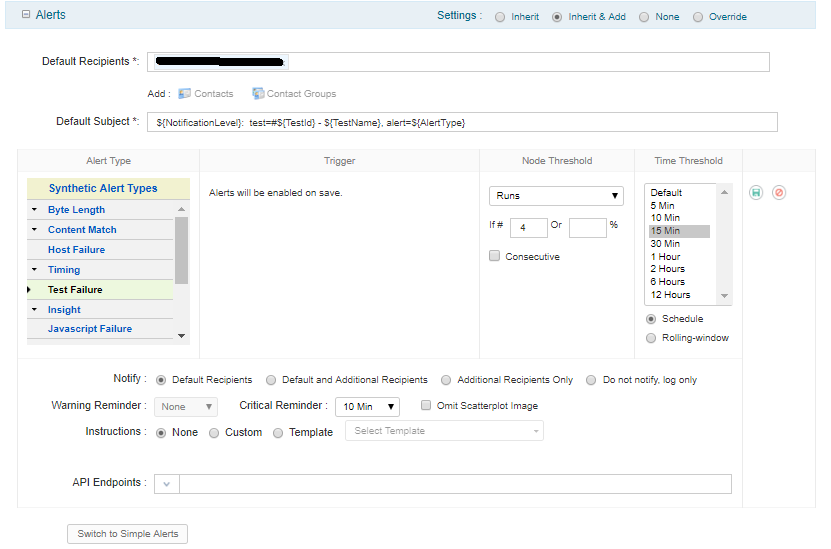Cancel the alert with the red icon
Image resolution: width=831 pixels, height=549 pixels.
(x=779, y=192)
